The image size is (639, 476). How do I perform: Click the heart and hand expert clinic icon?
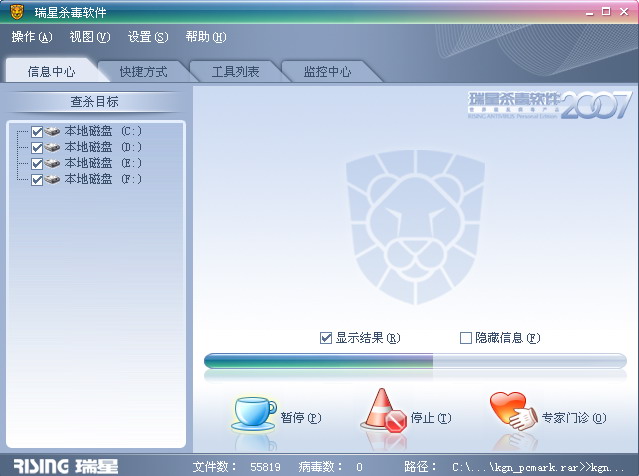pyautogui.click(x=513, y=411)
